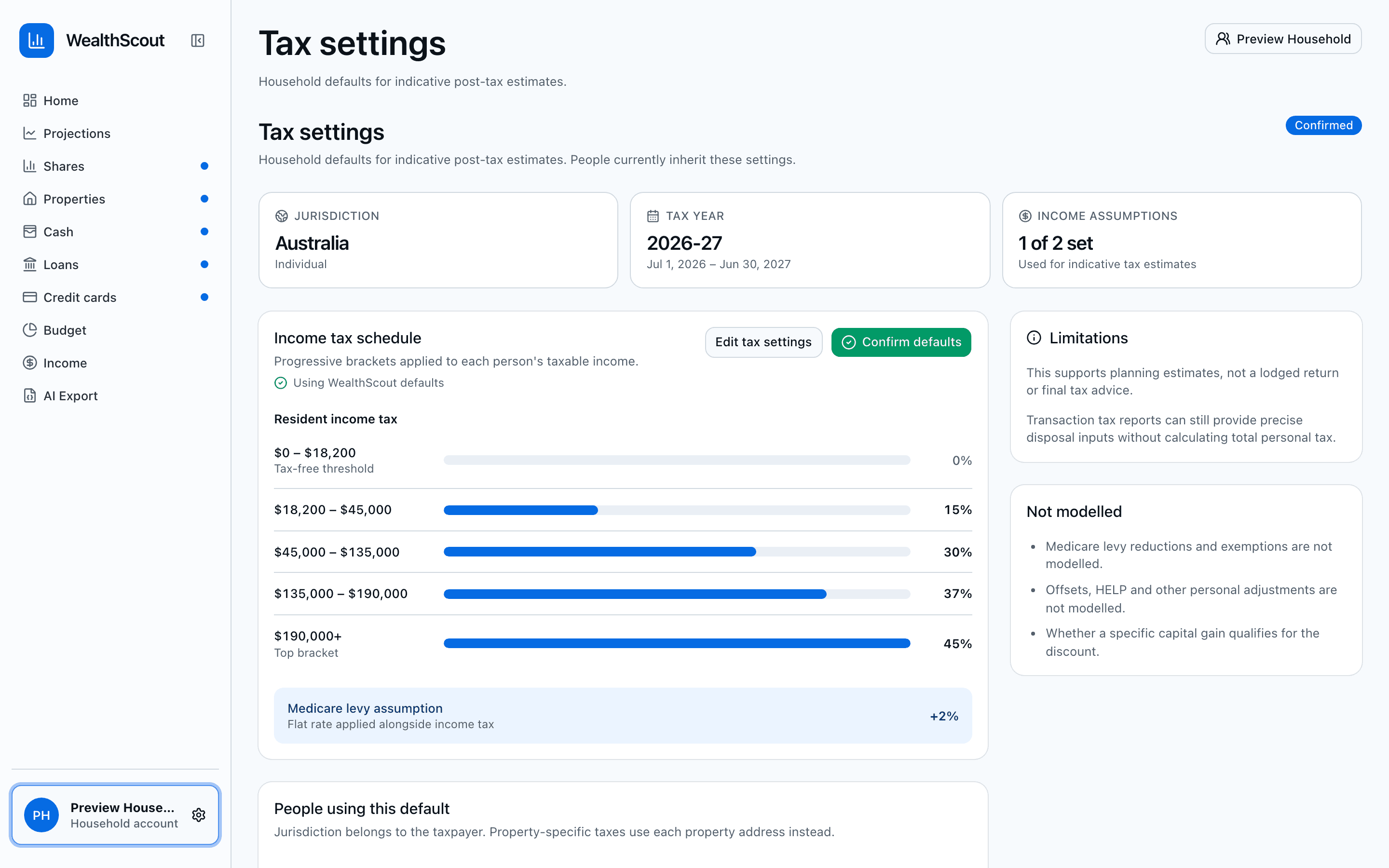Click the blue dot next to Loans
Image resolution: width=1389 pixels, height=868 pixels.
(204, 264)
